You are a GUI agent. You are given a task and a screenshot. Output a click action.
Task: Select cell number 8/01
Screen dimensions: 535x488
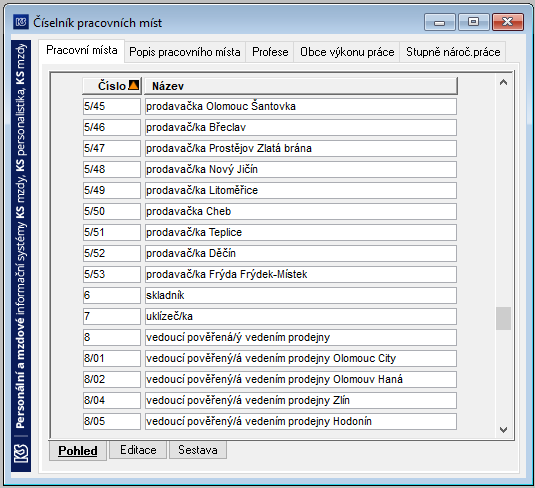[112, 358]
